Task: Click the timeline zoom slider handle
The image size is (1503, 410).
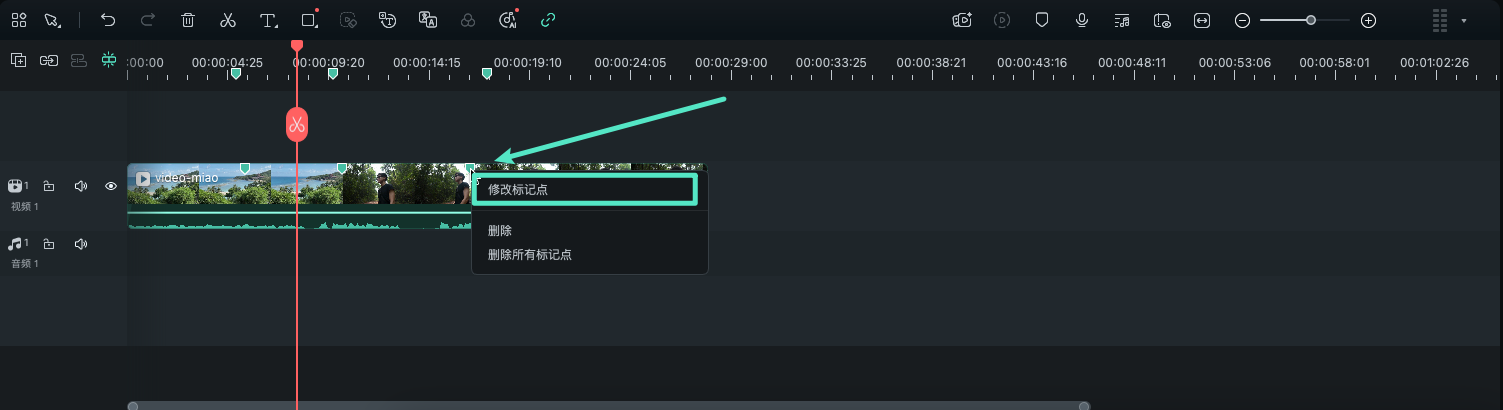Action: tap(1311, 20)
